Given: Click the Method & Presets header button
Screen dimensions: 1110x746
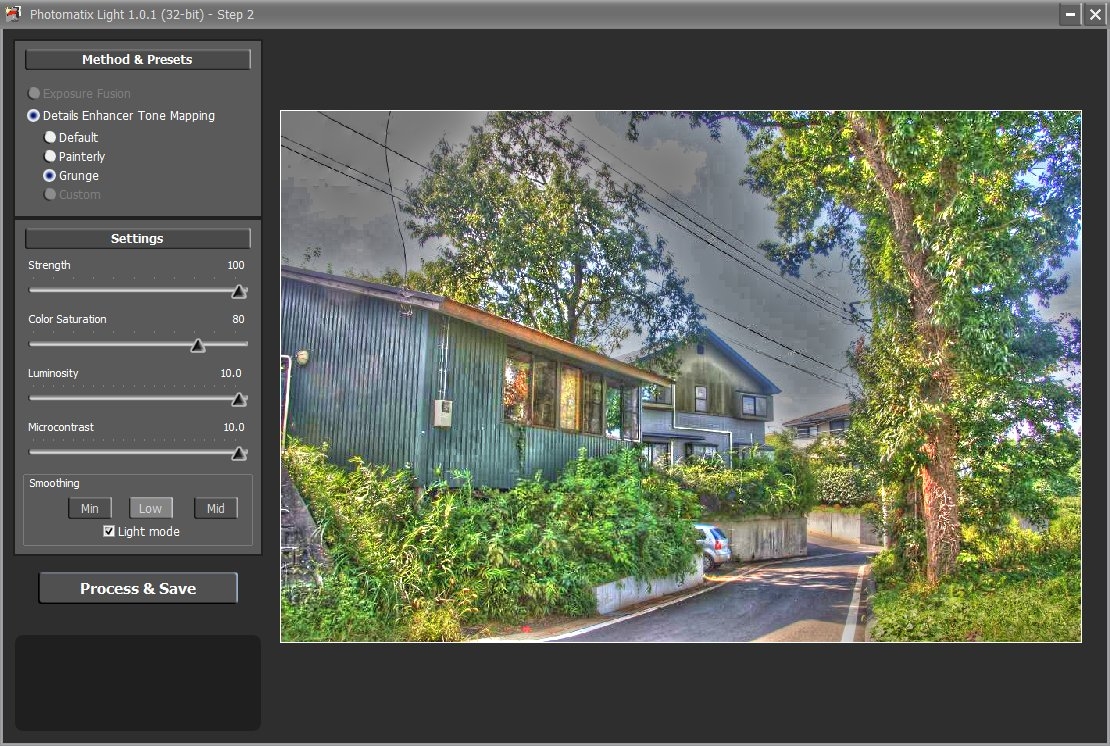Looking at the screenshot, I should point(137,59).
